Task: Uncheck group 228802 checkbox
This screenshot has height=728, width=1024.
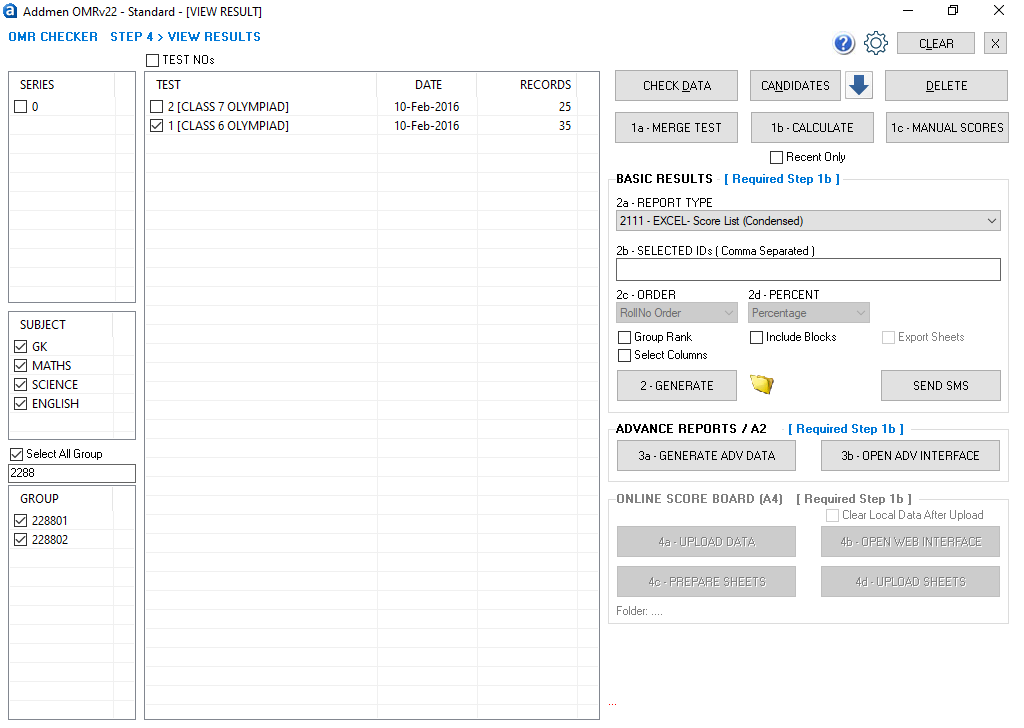Action: tap(21, 539)
